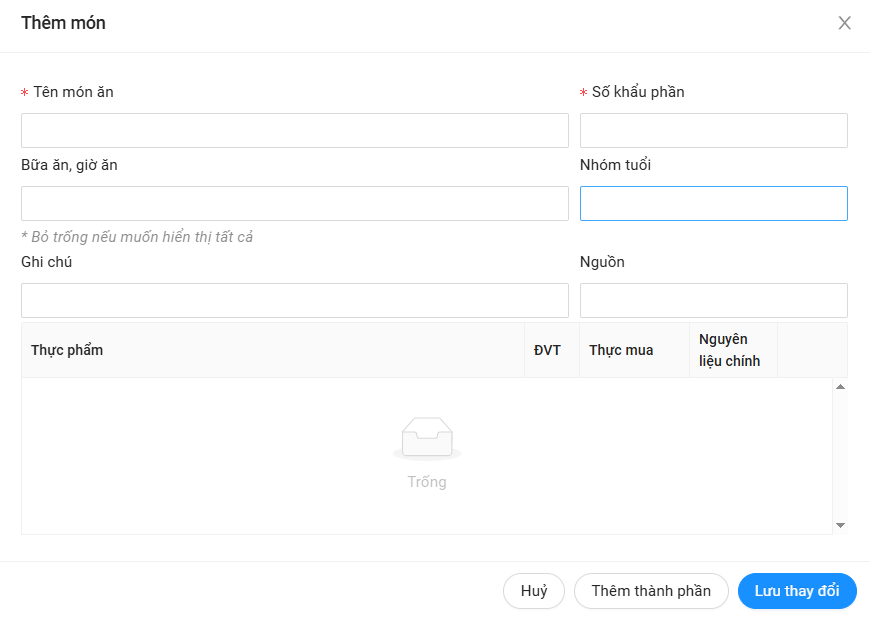This screenshot has height=618, width=870.
Task: Click the Thực phẩm column header
Action: [x=67, y=350]
